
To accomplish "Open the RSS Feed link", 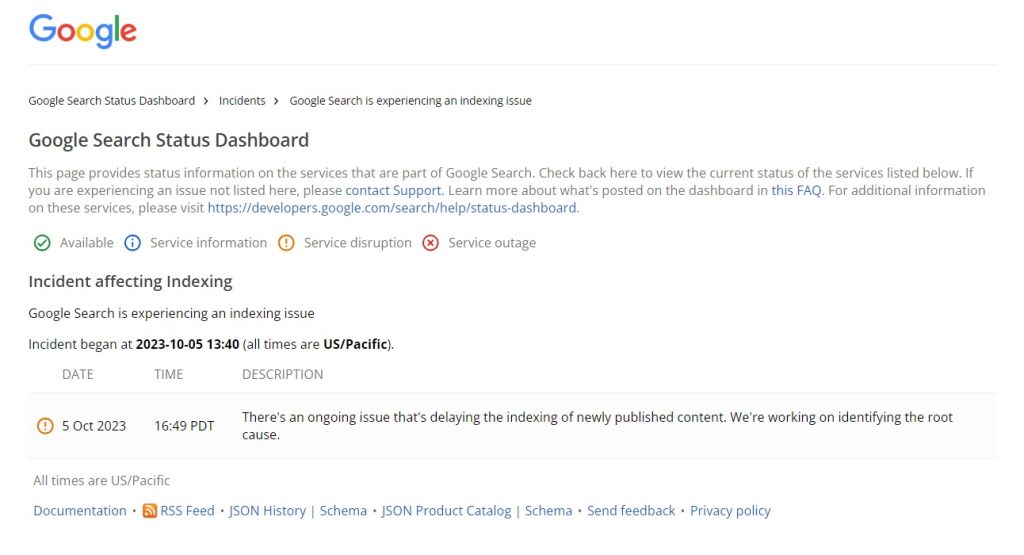I will click(x=187, y=511).
